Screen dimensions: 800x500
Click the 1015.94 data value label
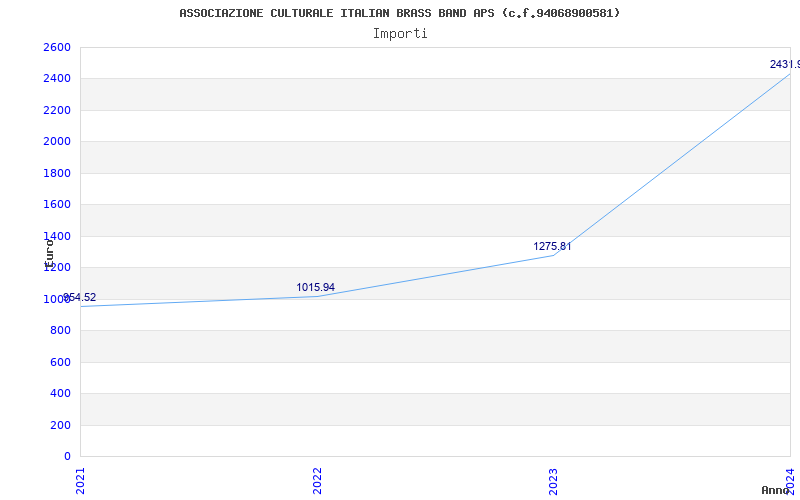[x=315, y=287]
